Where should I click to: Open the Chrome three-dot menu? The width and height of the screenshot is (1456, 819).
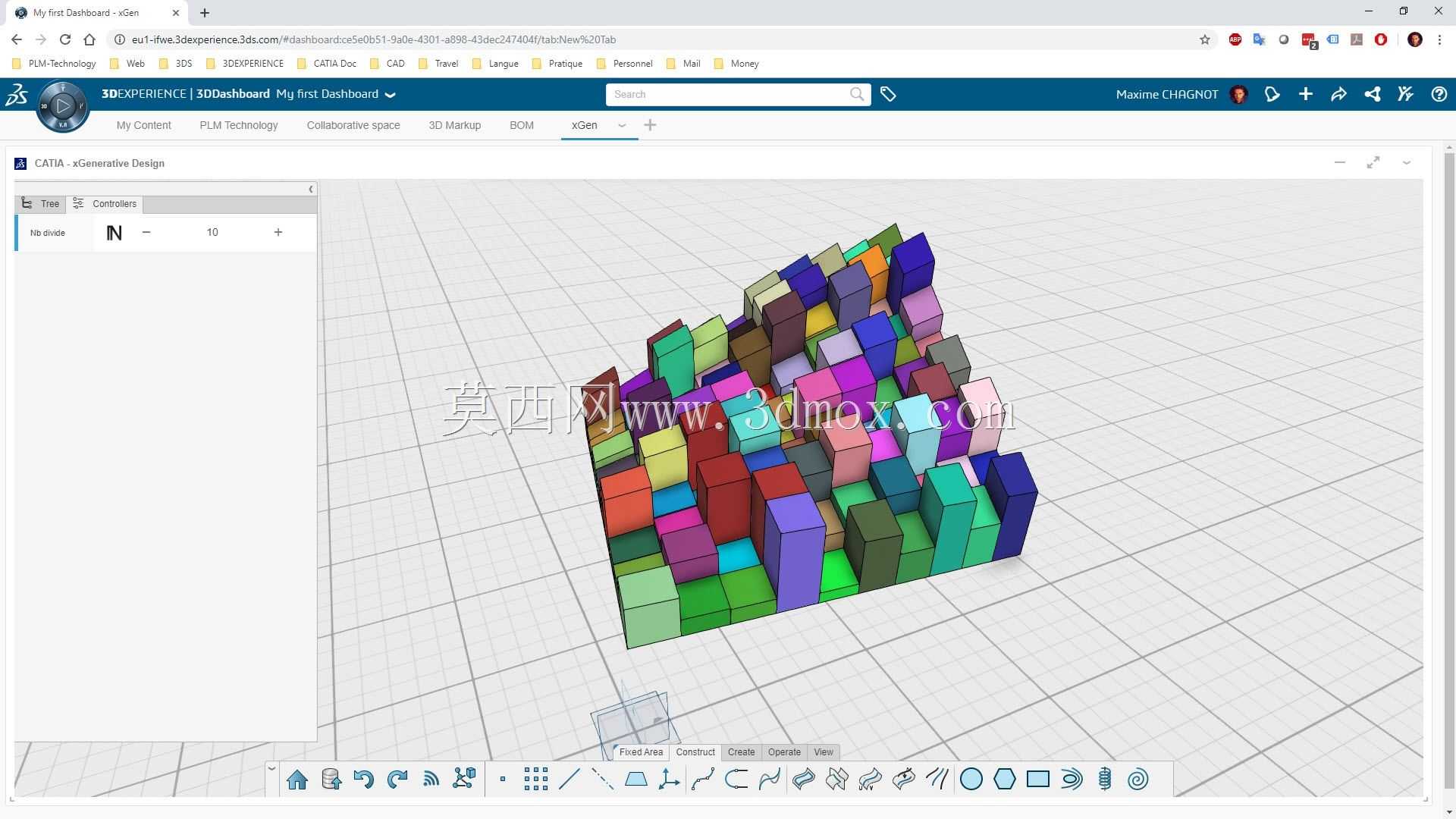[x=1439, y=39]
